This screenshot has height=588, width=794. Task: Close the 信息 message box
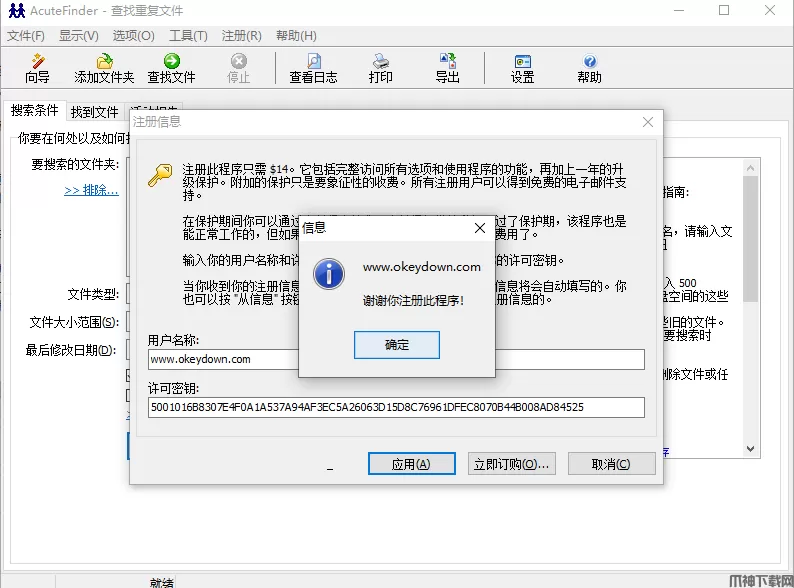coord(480,228)
